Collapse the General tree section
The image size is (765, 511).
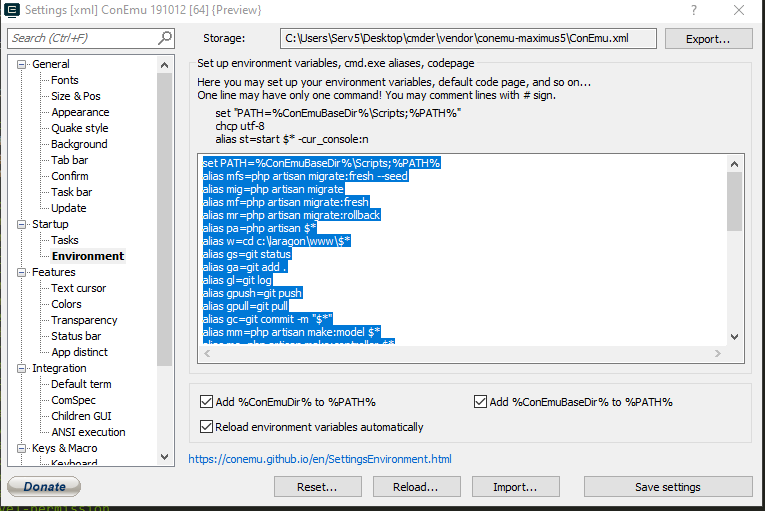22,64
